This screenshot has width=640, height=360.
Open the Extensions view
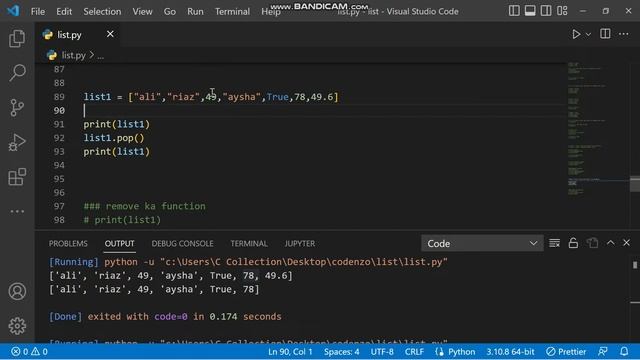[x=17, y=177]
